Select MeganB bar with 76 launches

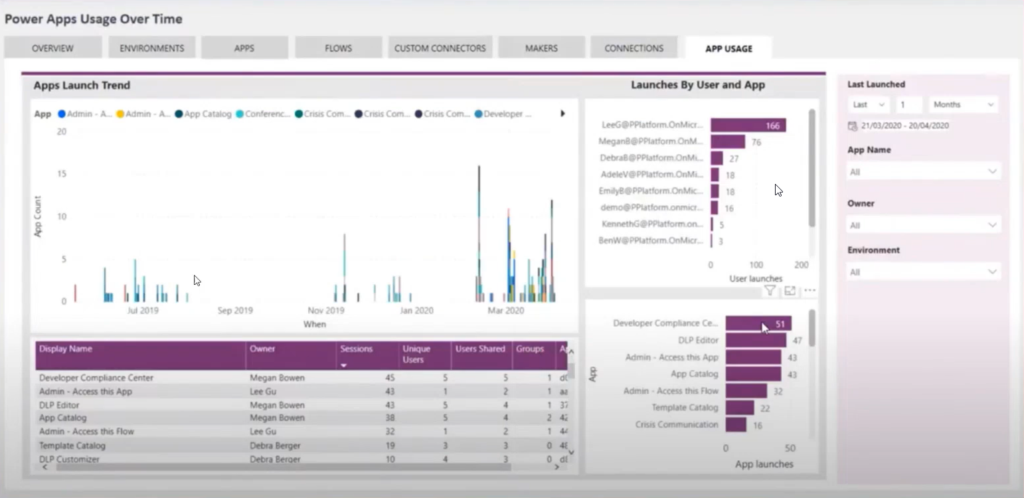(x=728, y=142)
